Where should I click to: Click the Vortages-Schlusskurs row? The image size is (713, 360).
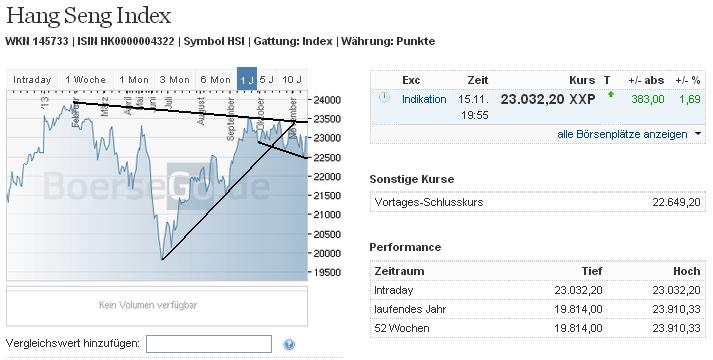tap(537, 202)
